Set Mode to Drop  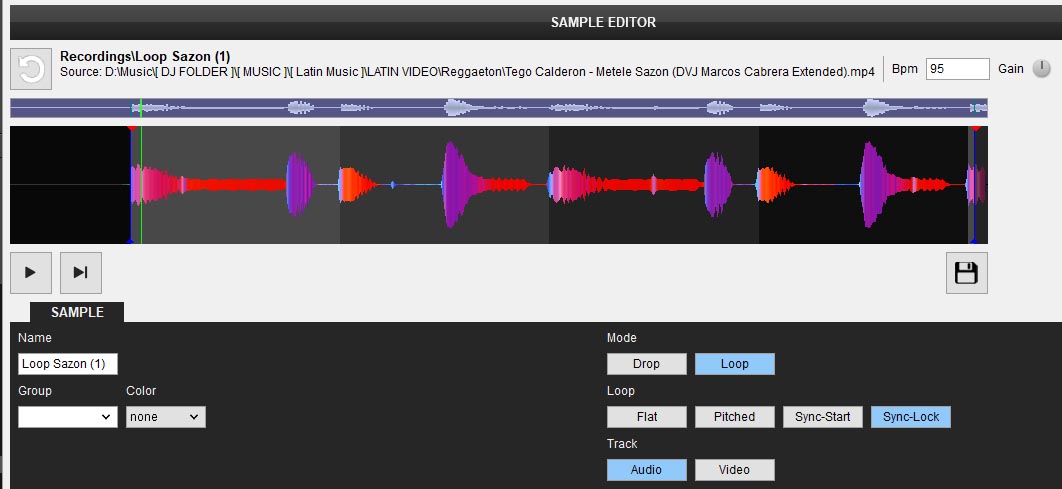click(647, 364)
